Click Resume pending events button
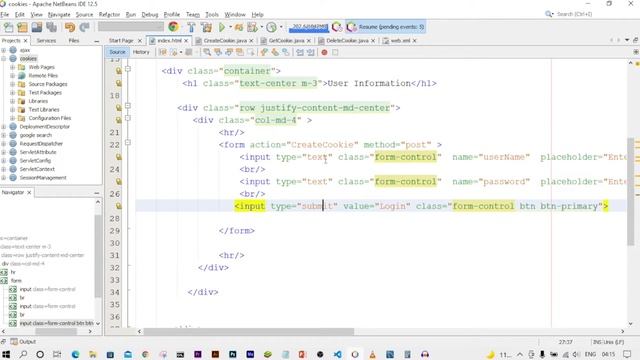 [x=386, y=27]
